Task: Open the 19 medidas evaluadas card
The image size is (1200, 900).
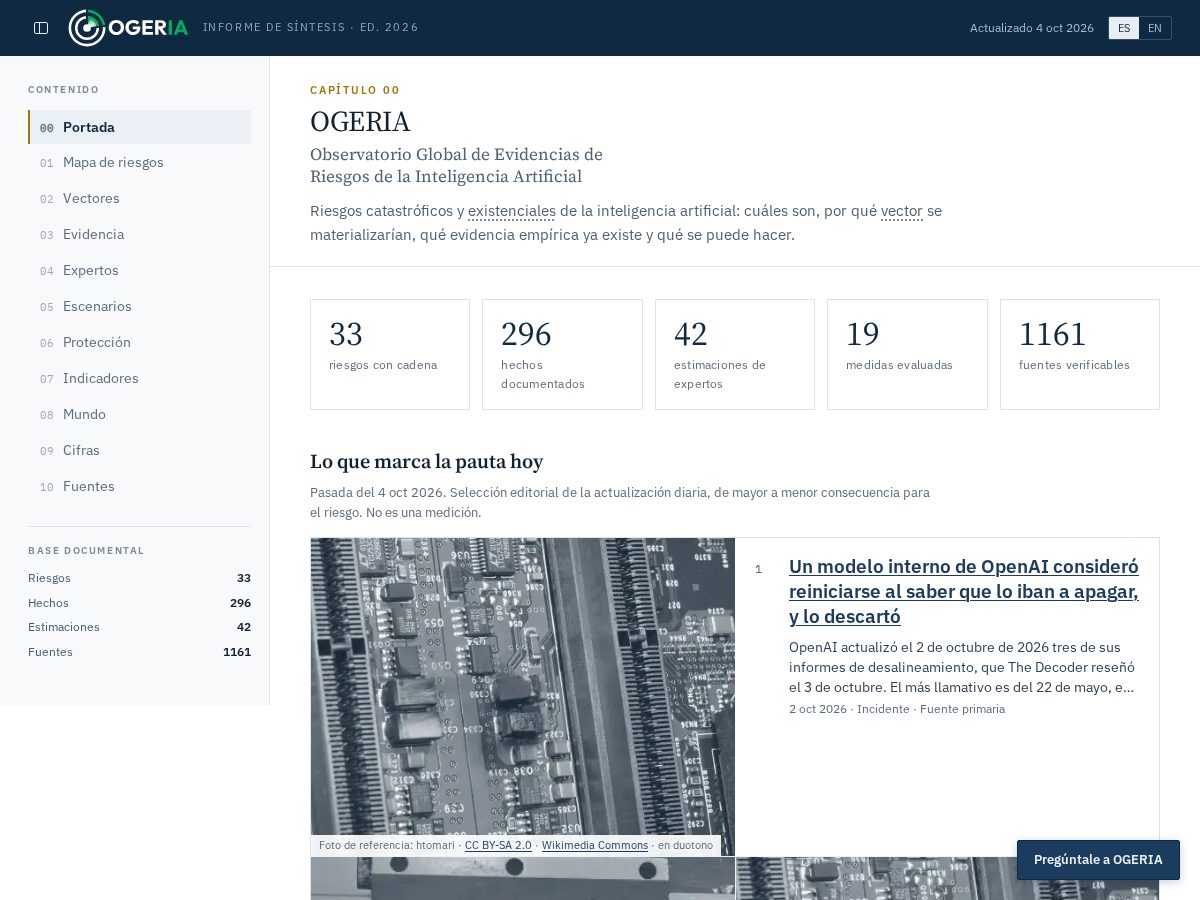Action: click(907, 354)
